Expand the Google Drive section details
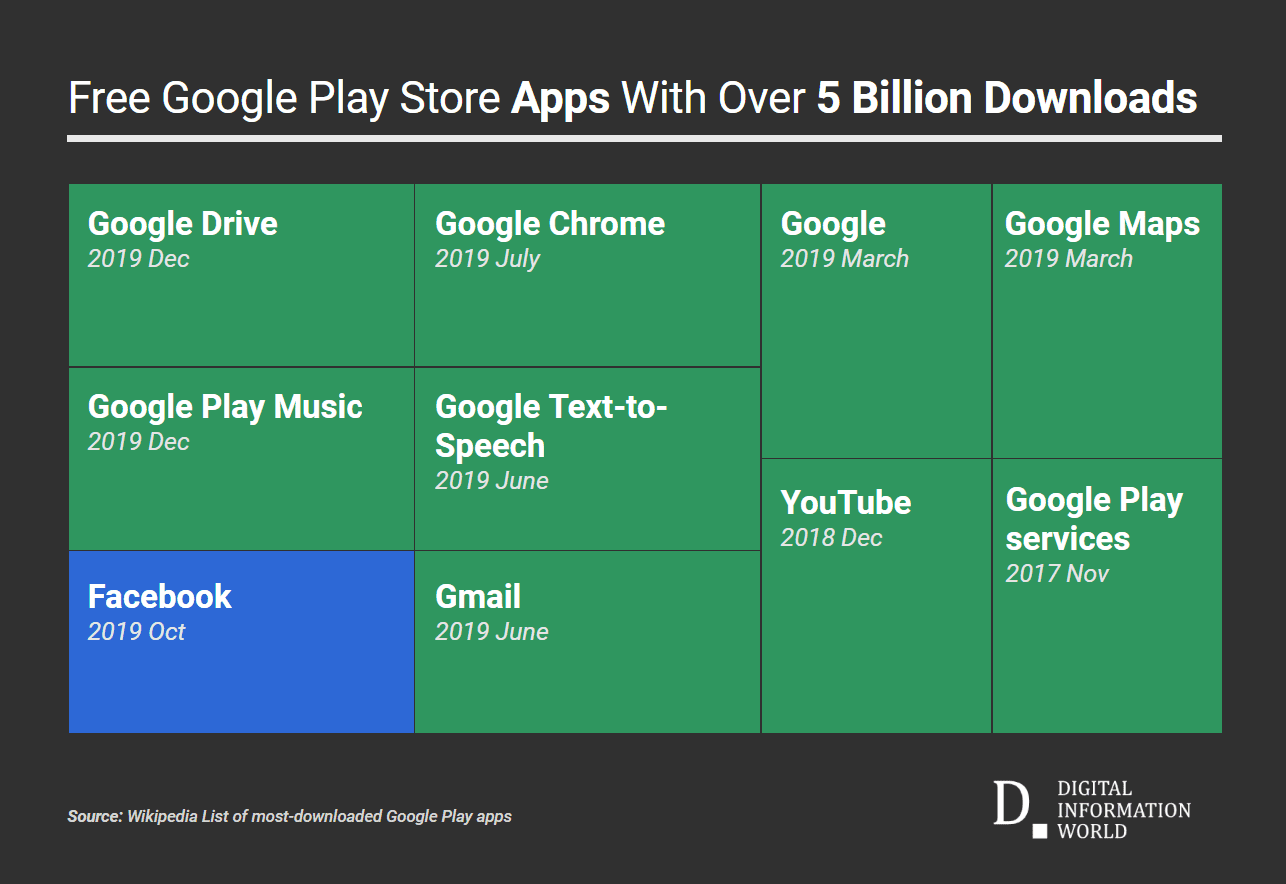This screenshot has height=884, width=1286. pos(240,273)
